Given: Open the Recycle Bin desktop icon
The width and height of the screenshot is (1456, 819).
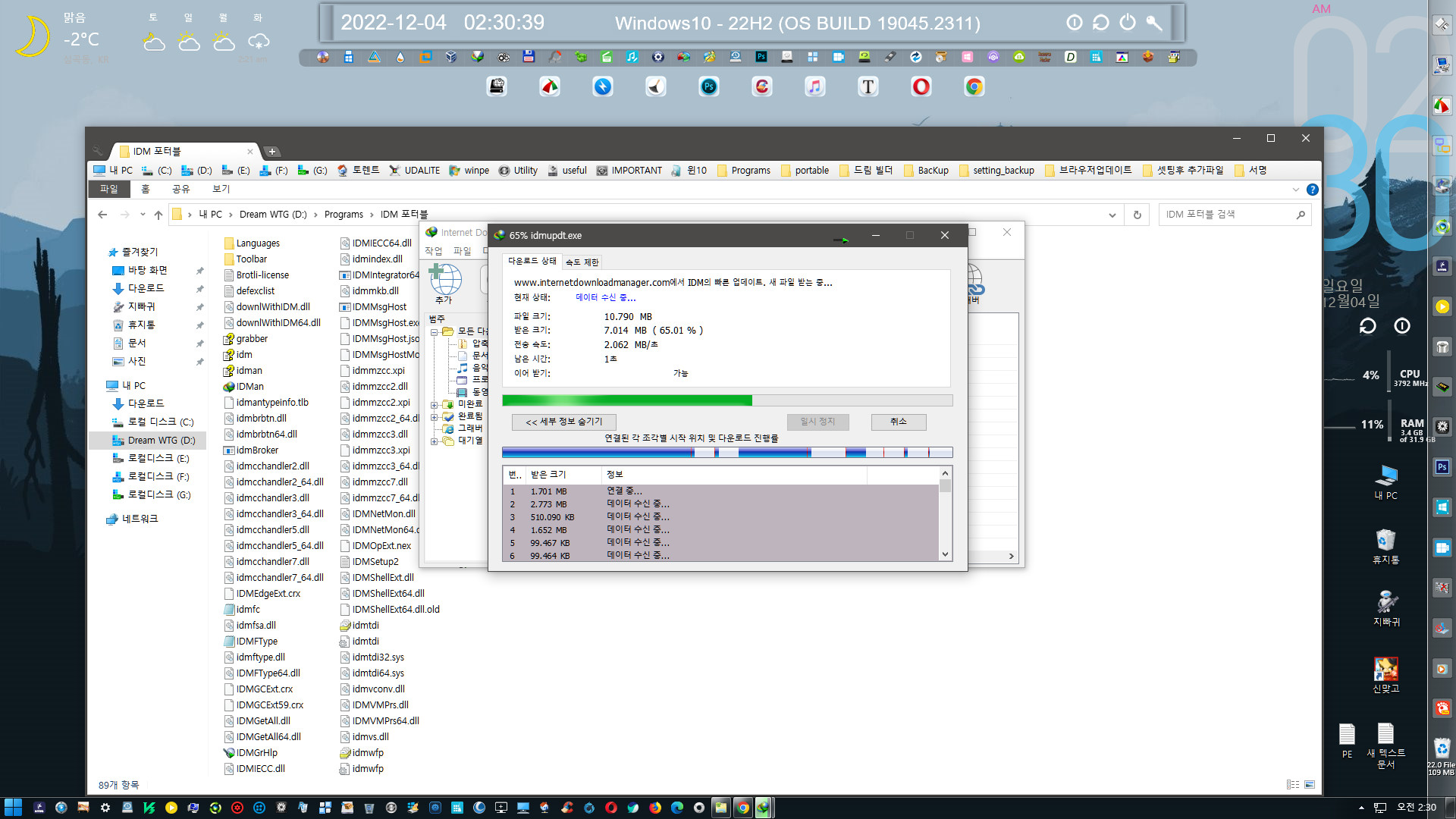Looking at the screenshot, I should pyautogui.click(x=1385, y=546).
